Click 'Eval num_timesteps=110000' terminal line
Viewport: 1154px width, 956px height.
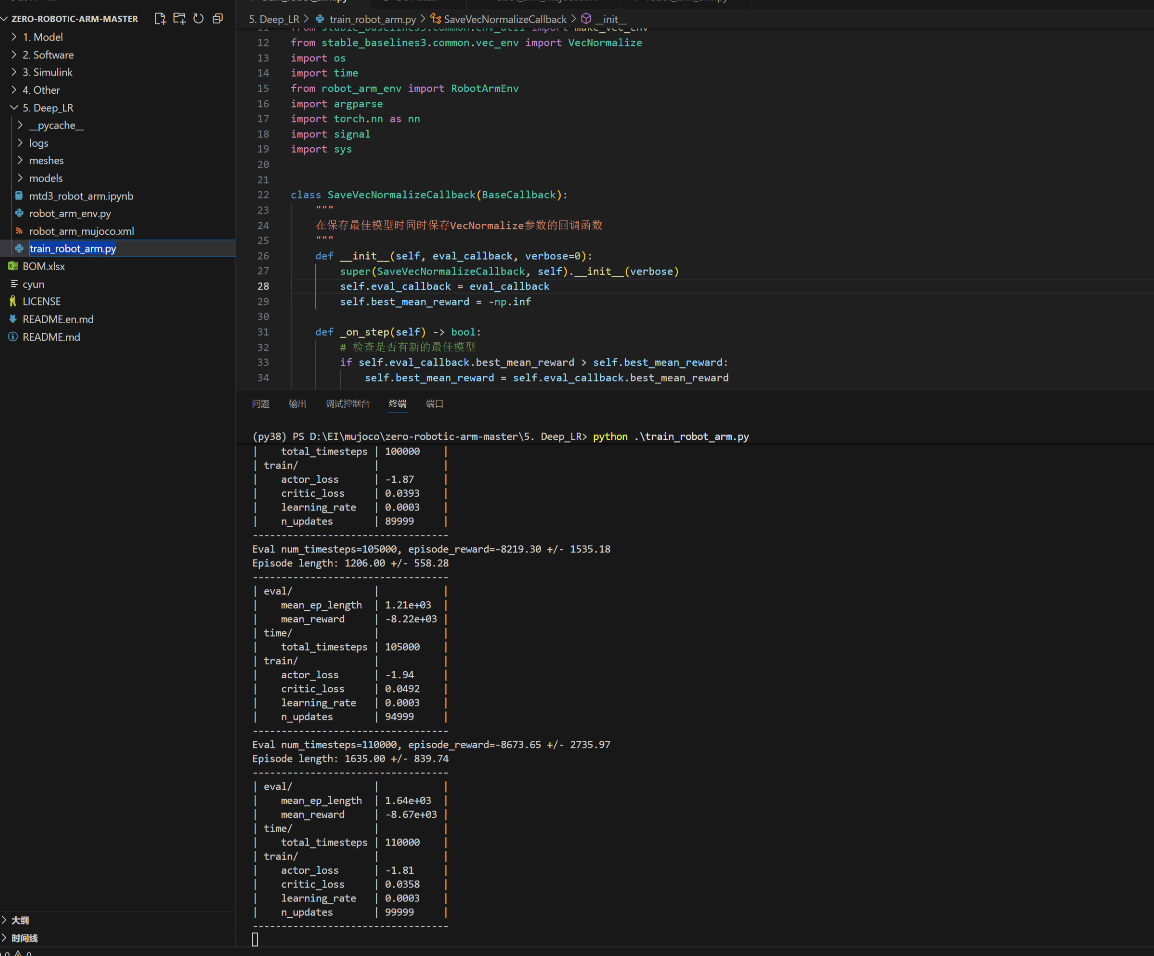tap(431, 745)
